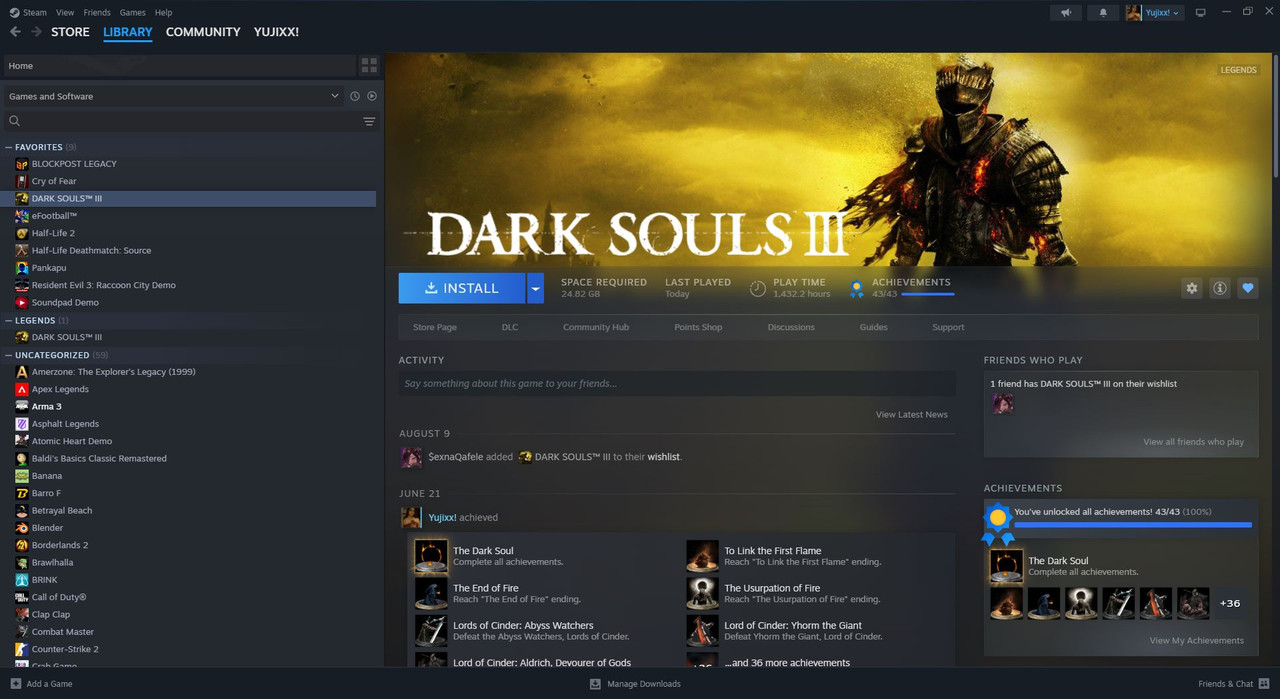Click the Soundpad Demo icon
1280x699 pixels.
22,302
